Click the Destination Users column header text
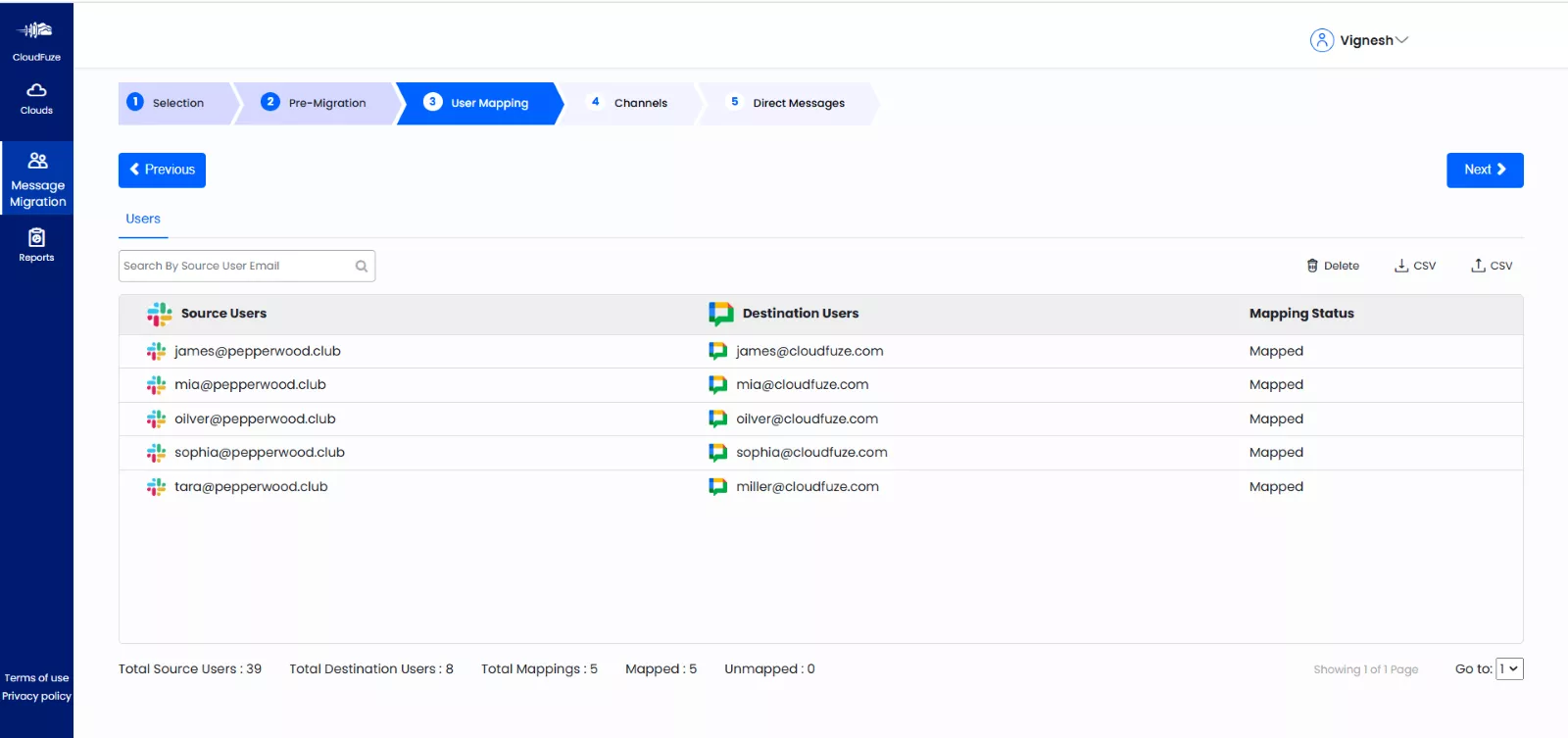 coord(801,314)
